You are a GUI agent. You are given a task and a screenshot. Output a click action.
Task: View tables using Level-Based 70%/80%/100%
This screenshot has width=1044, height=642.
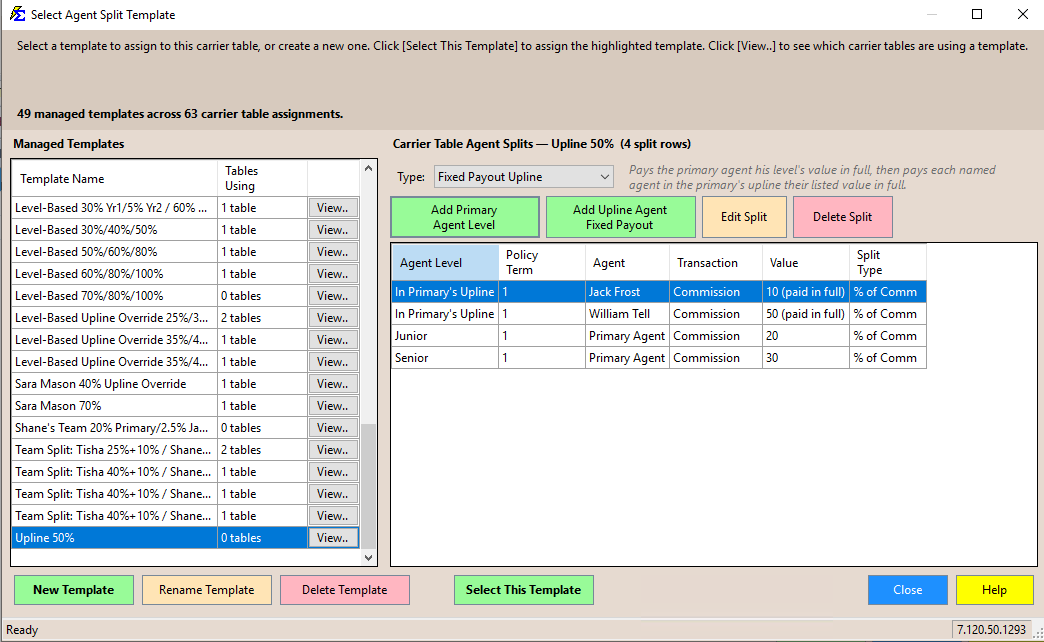click(x=333, y=296)
